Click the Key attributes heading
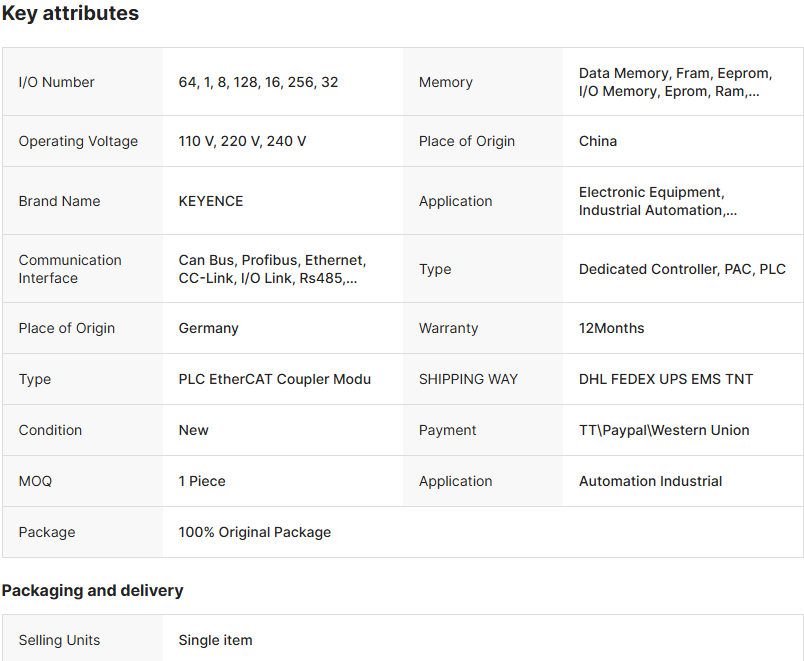804x661 pixels. pos(70,14)
